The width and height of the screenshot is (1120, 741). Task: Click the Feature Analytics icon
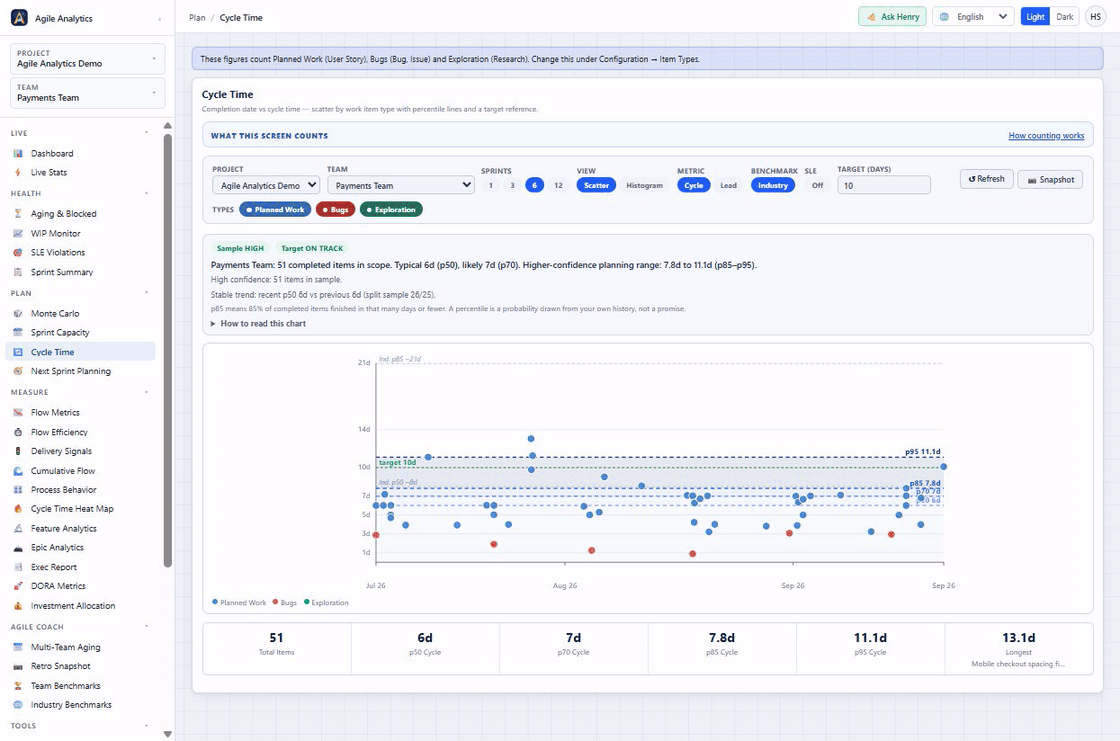click(18, 529)
